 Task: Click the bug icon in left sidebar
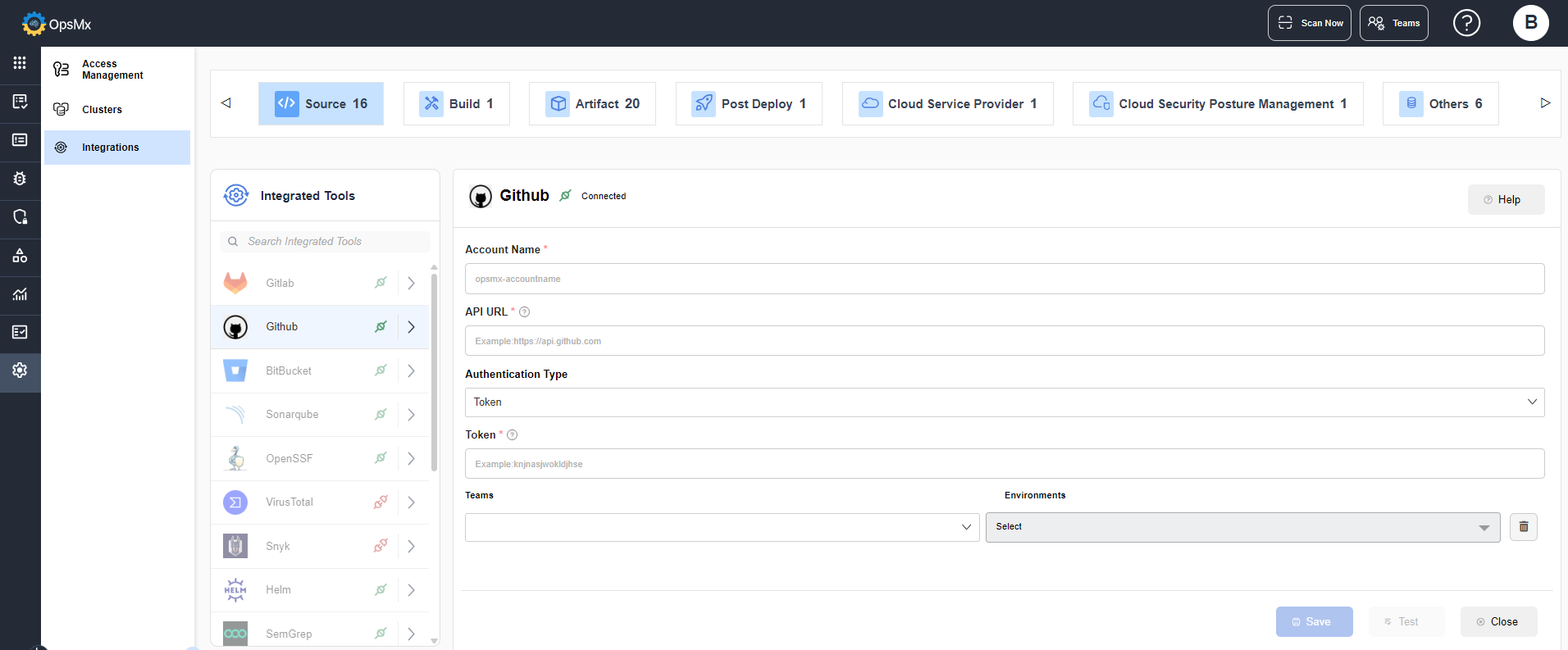(x=20, y=178)
